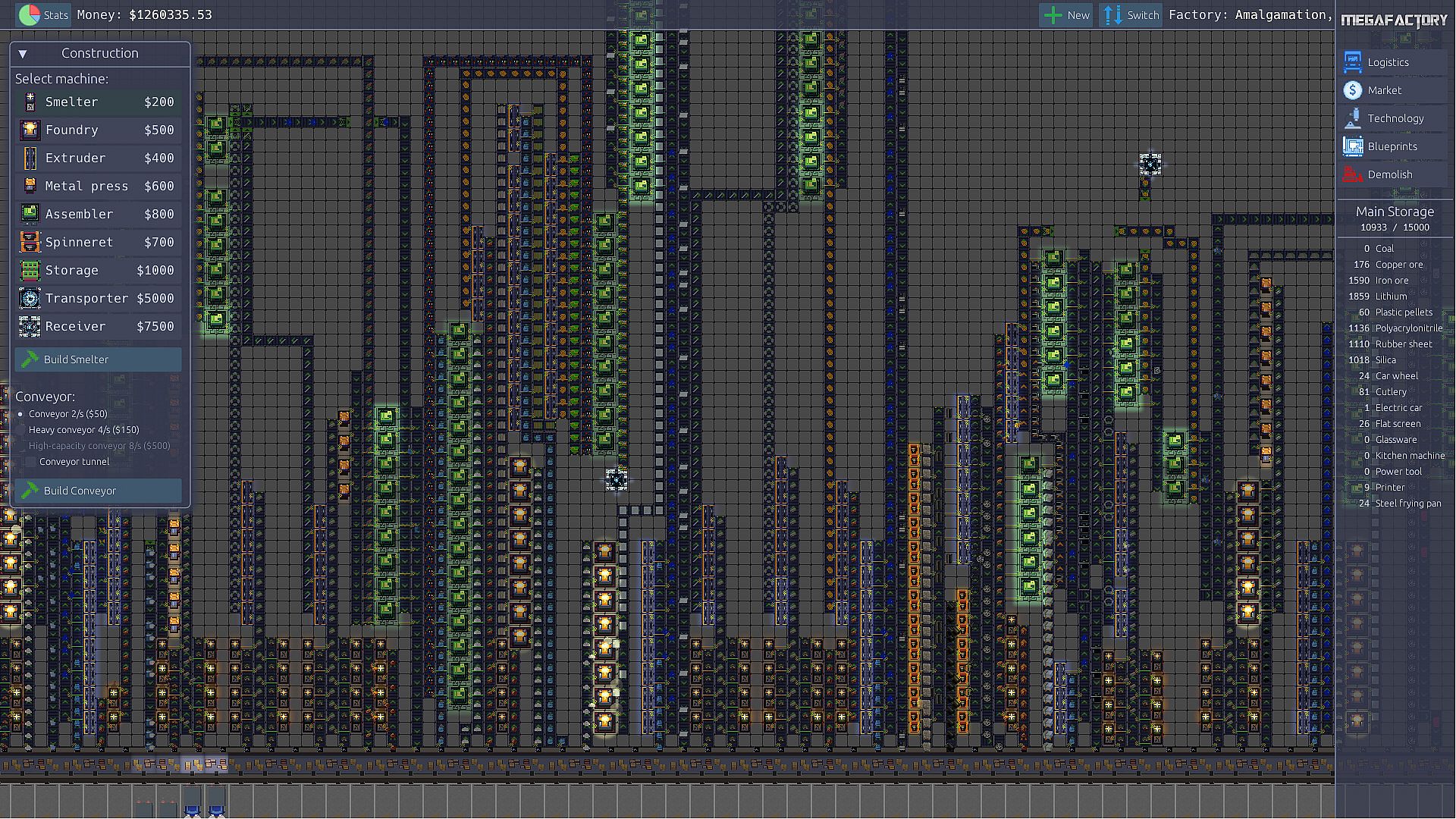Click New factory button

coord(1066,14)
